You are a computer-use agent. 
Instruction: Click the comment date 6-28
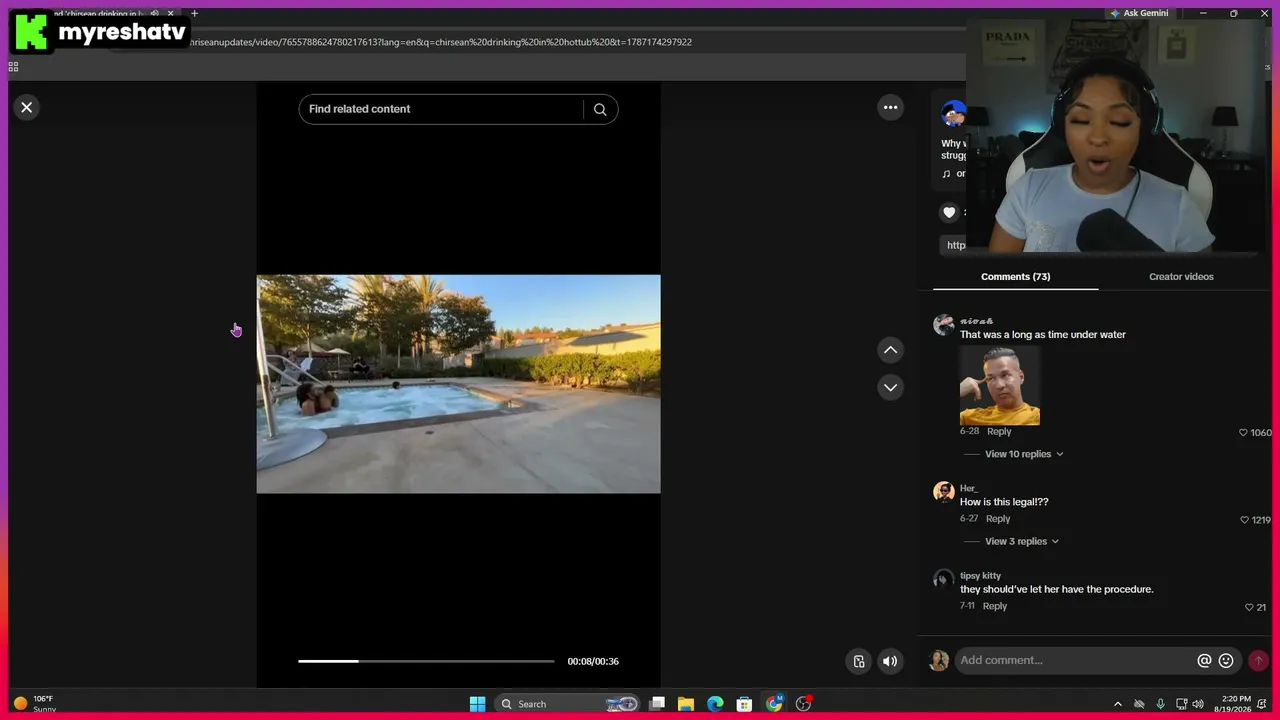click(x=969, y=432)
